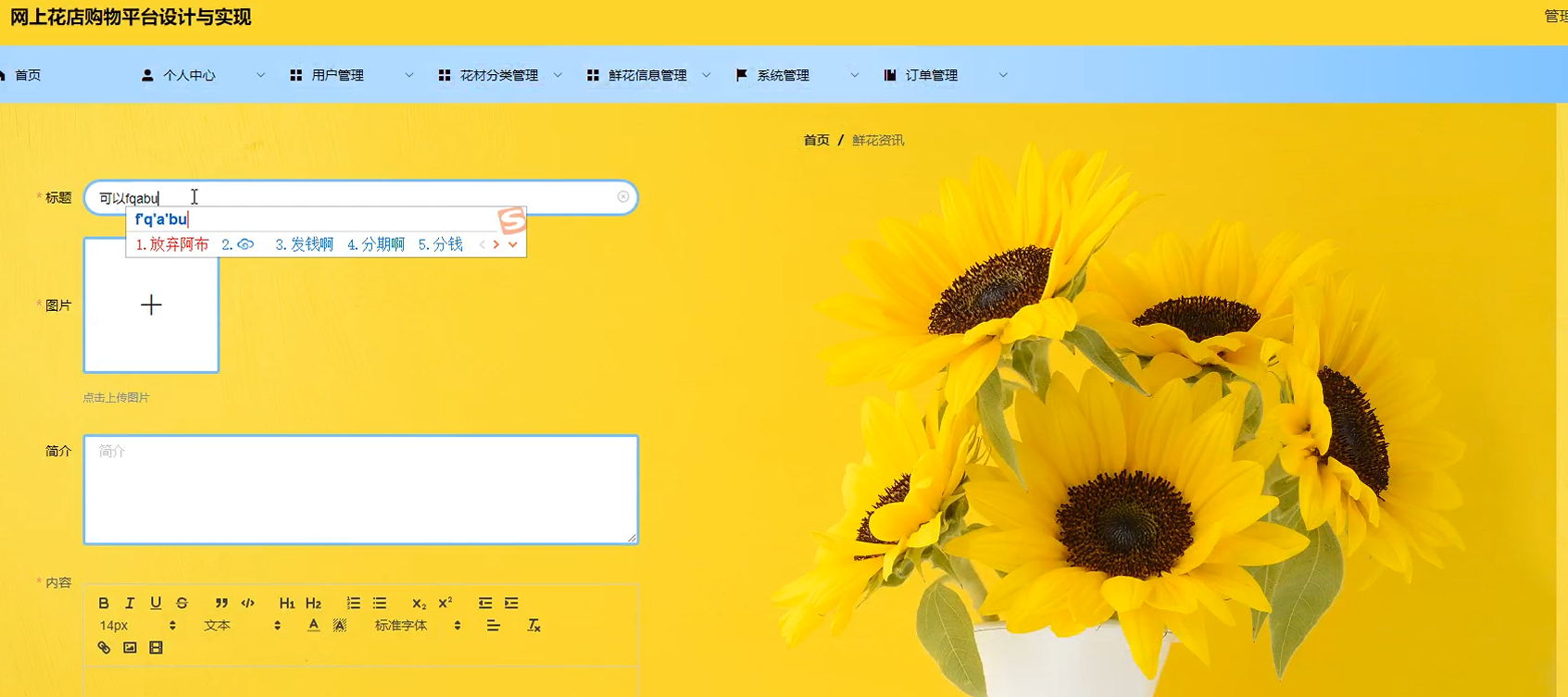Decrease the indent level
Viewport: 1568px width, 697px height.
pyautogui.click(x=485, y=603)
